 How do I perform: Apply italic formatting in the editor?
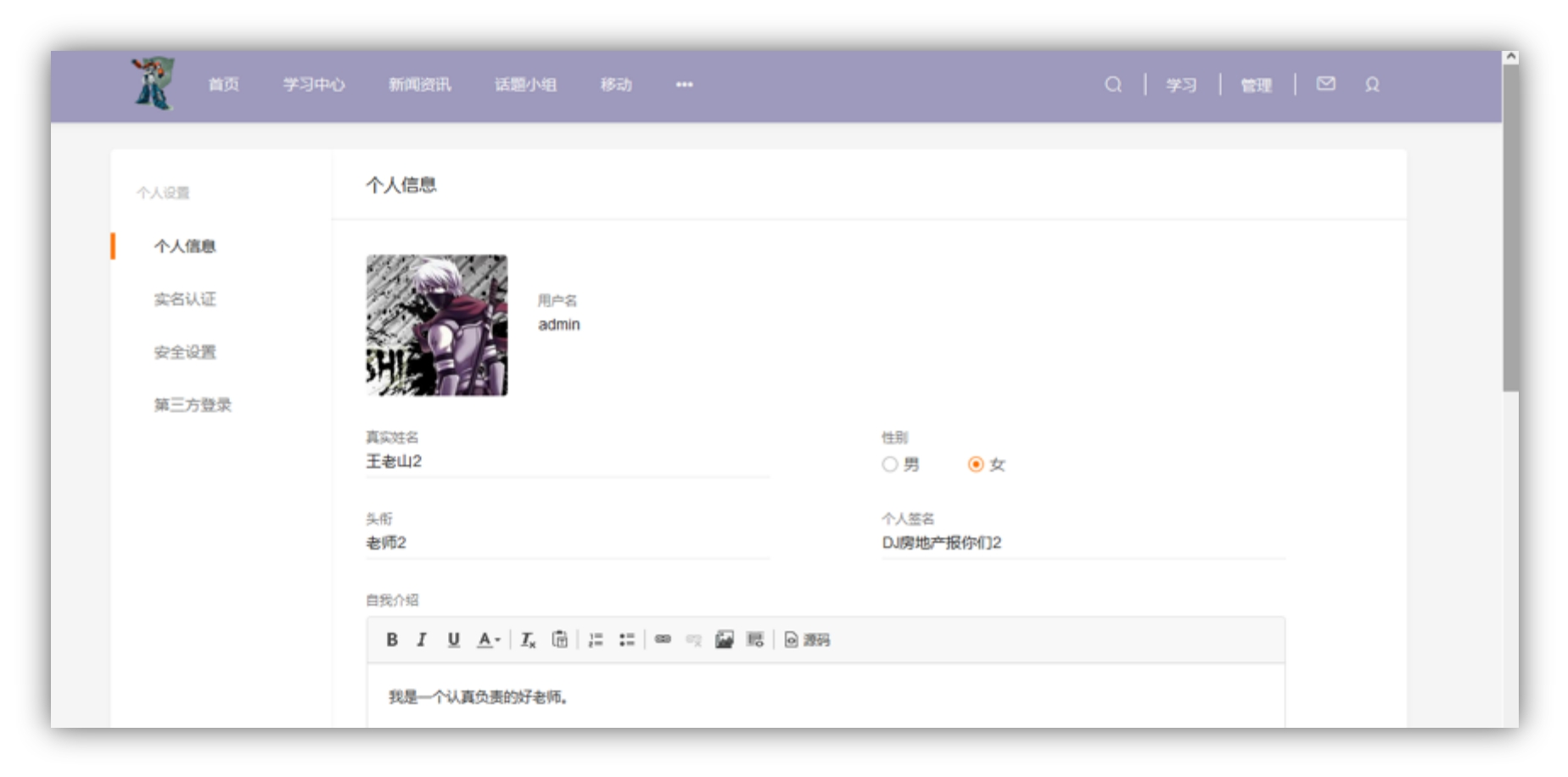pos(422,640)
